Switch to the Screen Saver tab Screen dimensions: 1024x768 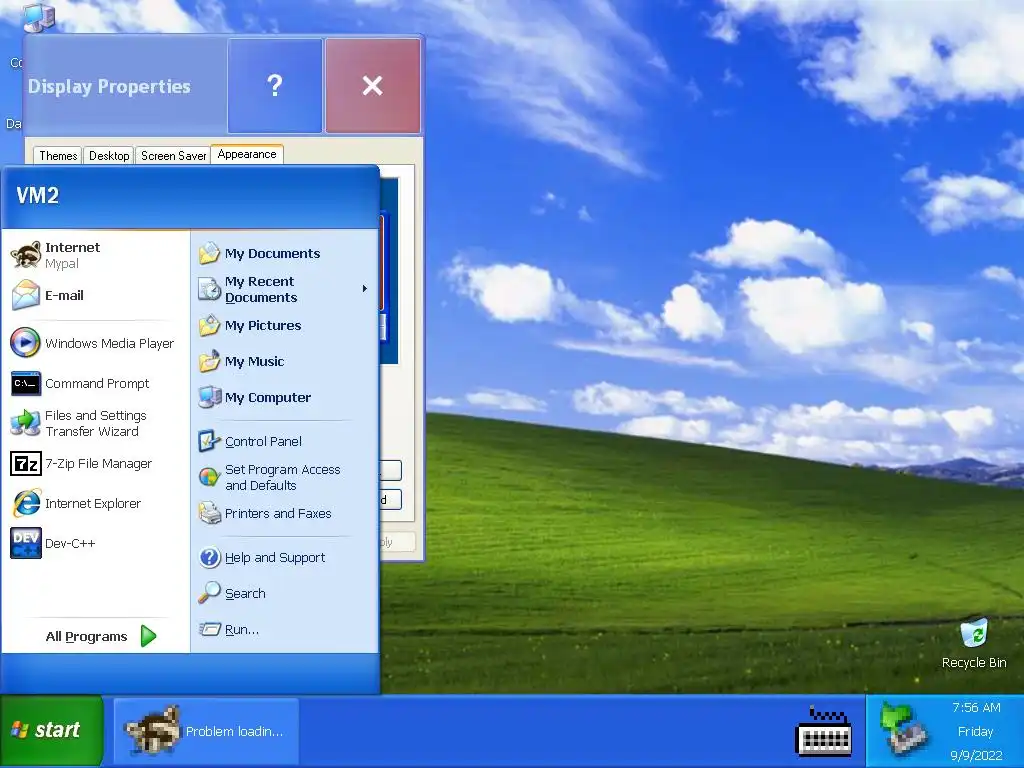[x=173, y=155]
